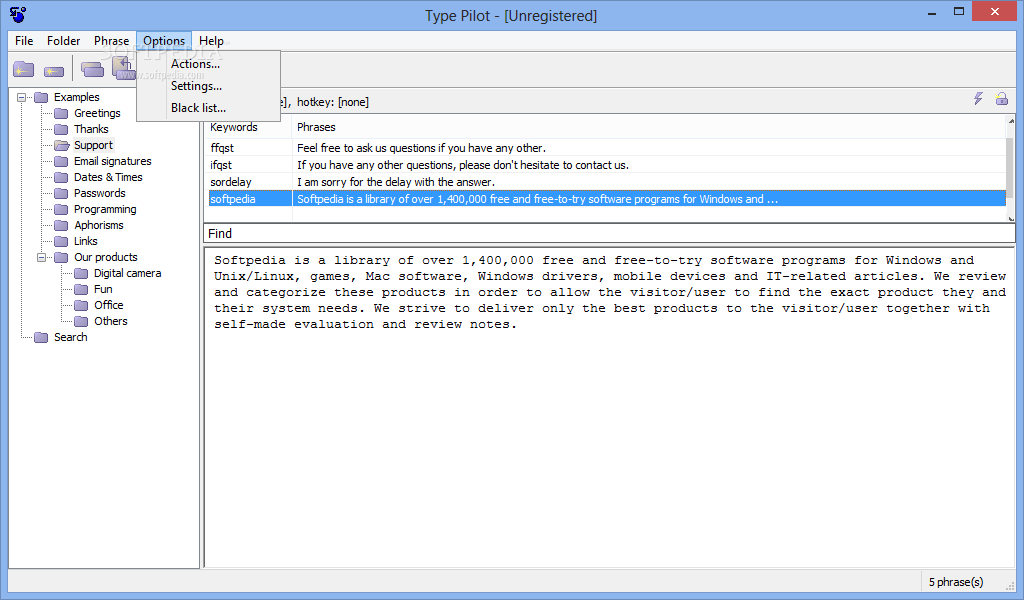
Task: Click the Dates & Times folder icon
Action: point(61,178)
